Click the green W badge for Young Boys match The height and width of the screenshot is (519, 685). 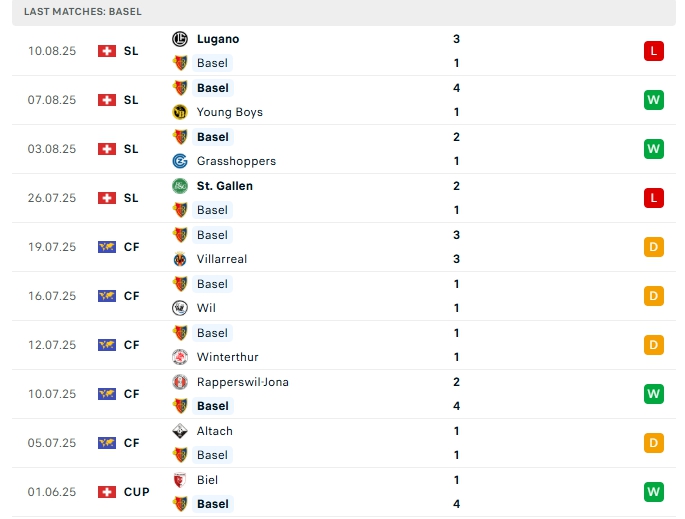coord(654,100)
